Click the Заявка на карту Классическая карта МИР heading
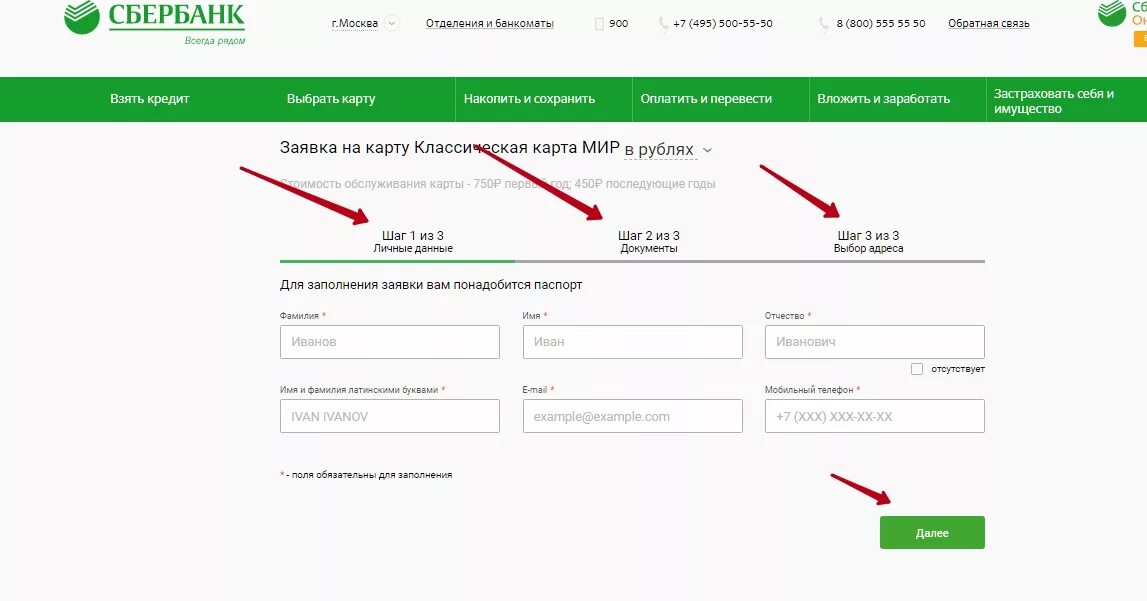Viewport: 1147px width, 601px height. [449, 148]
